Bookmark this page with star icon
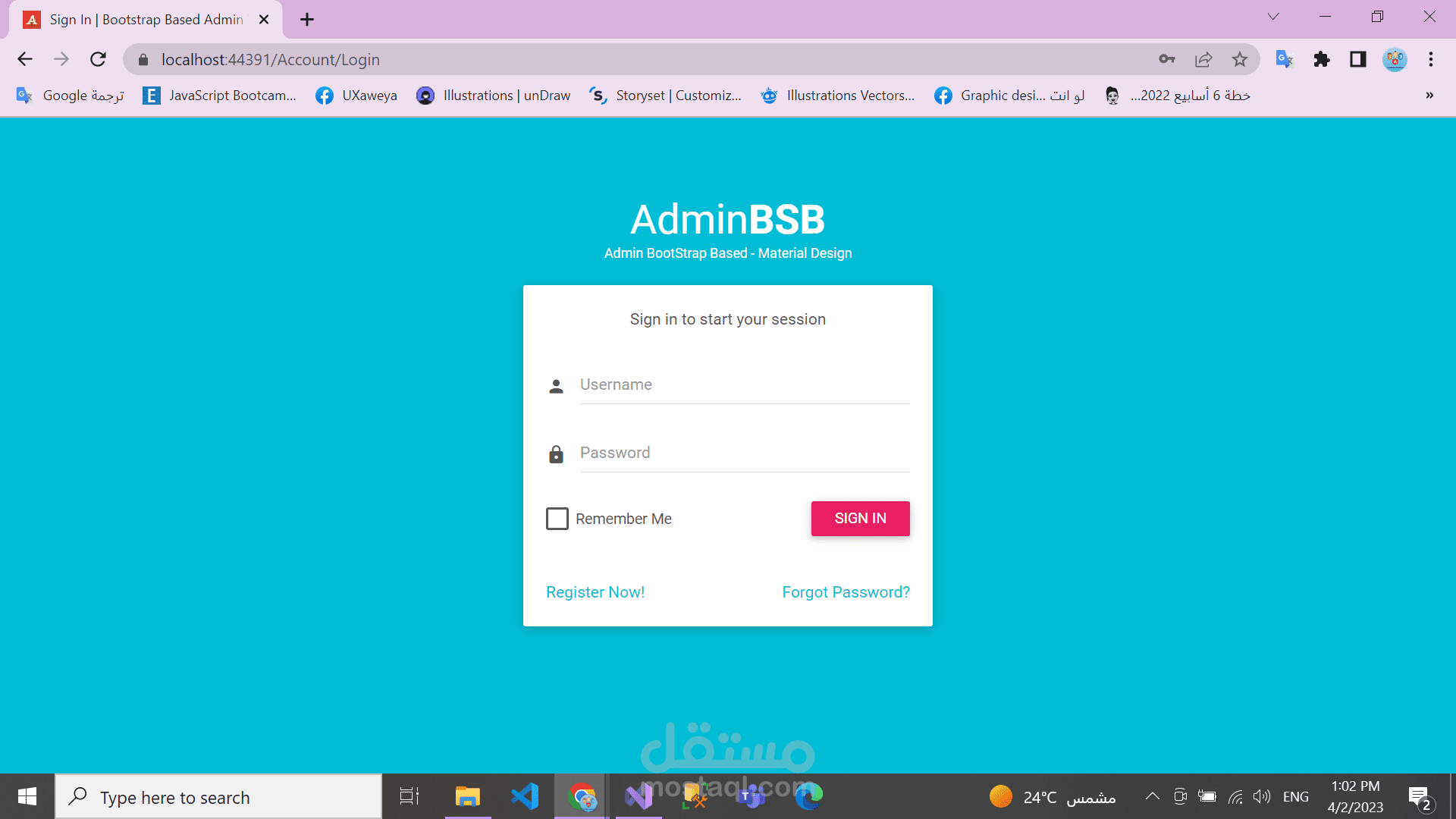This screenshot has width=1456, height=819. (1240, 59)
